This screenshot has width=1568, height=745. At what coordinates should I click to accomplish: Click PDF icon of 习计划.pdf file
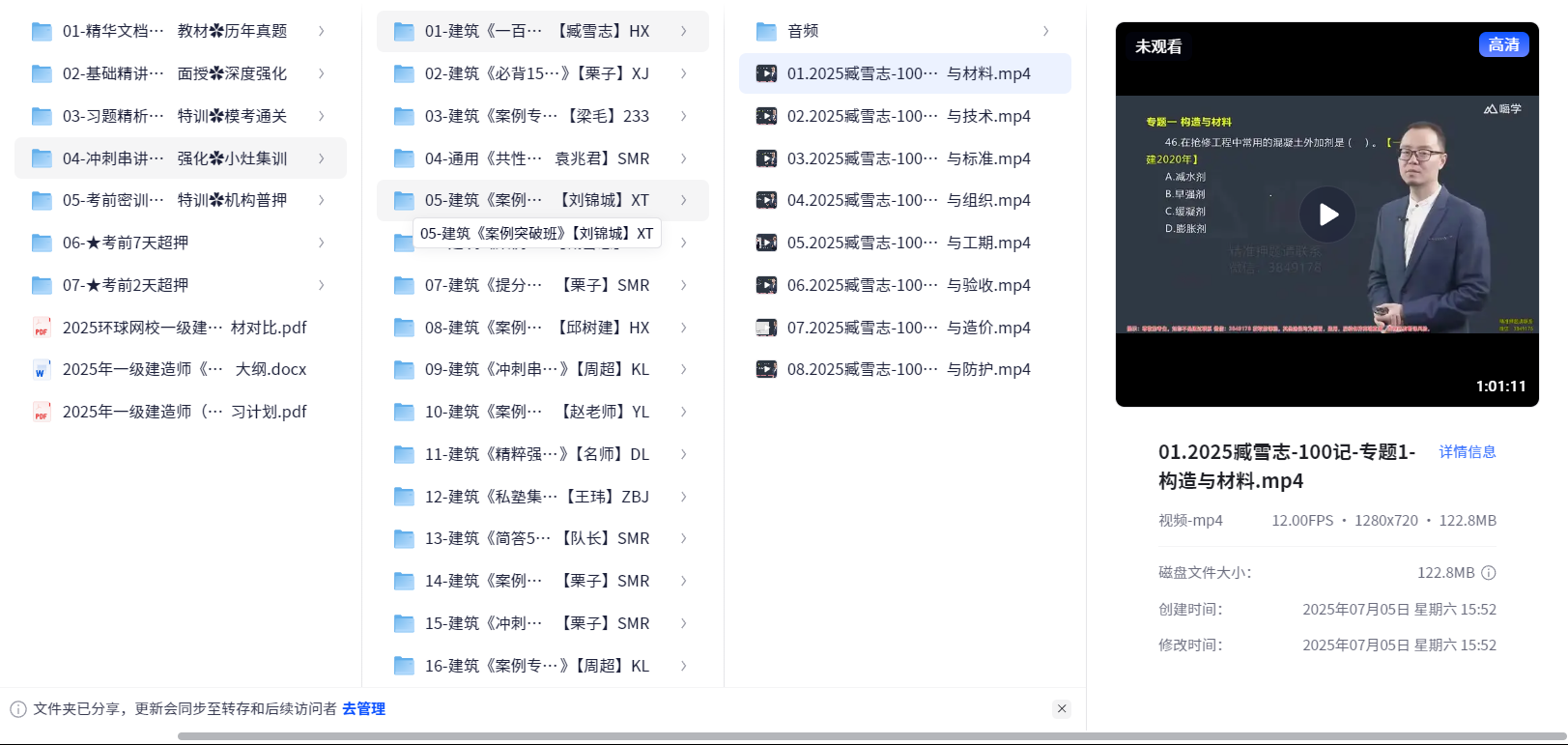tap(42, 412)
